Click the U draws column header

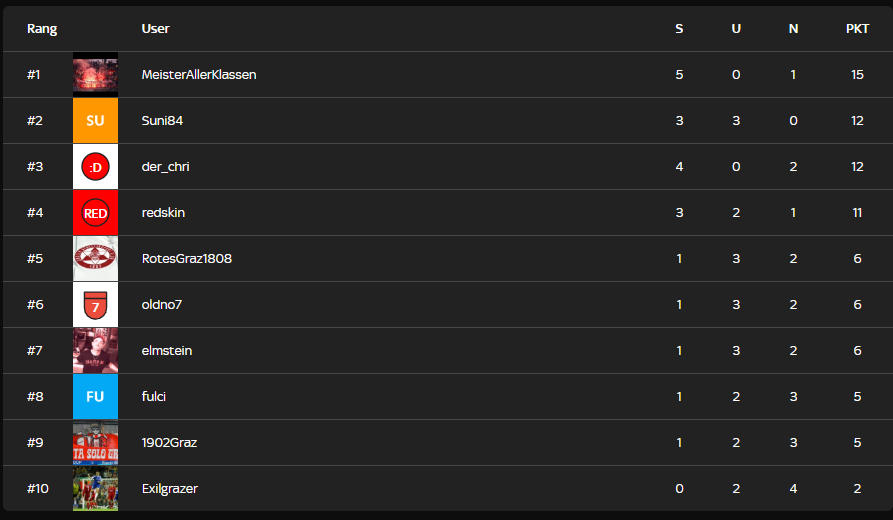click(736, 29)
